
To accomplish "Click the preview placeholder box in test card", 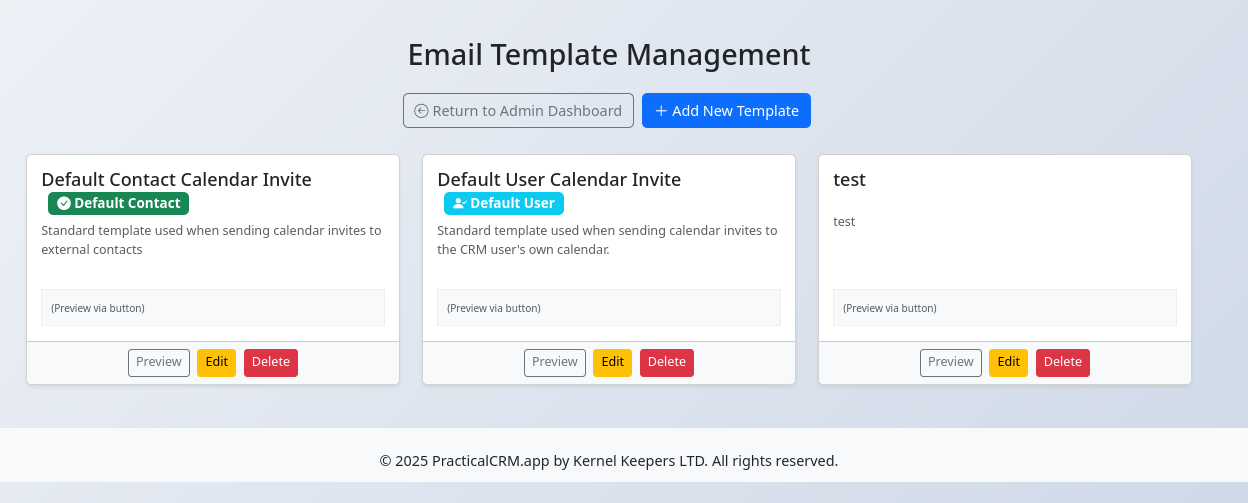I will (1005, 308).
